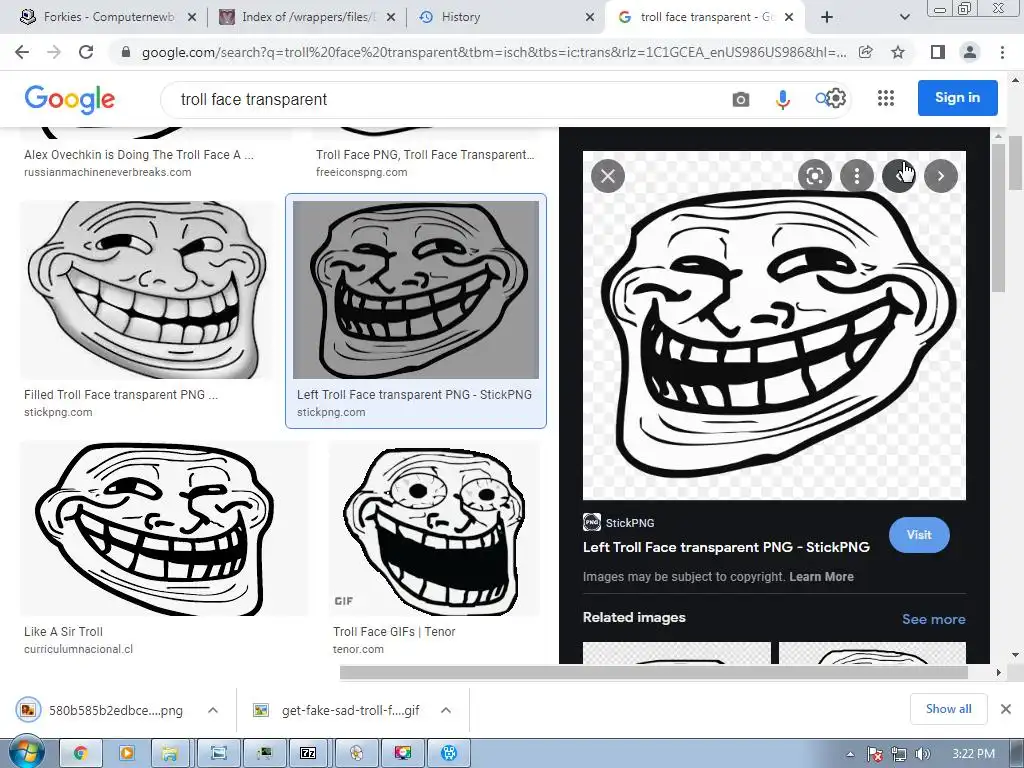
Task: Open Windows Explorer taskbar icon
Action: point(171,753)
